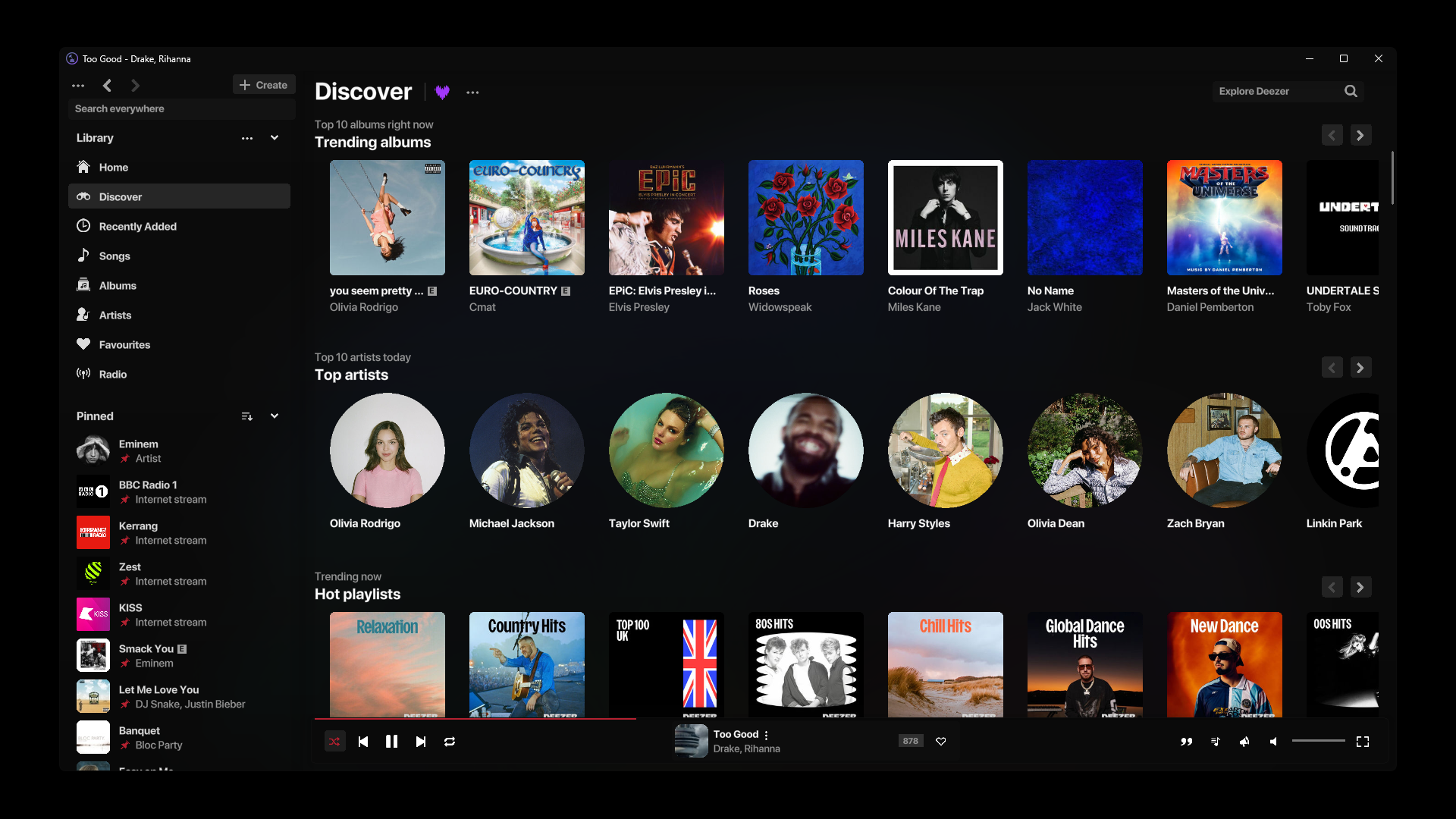
Task: Open Global Dance Hits playlist
Action: click(1085, 664)
